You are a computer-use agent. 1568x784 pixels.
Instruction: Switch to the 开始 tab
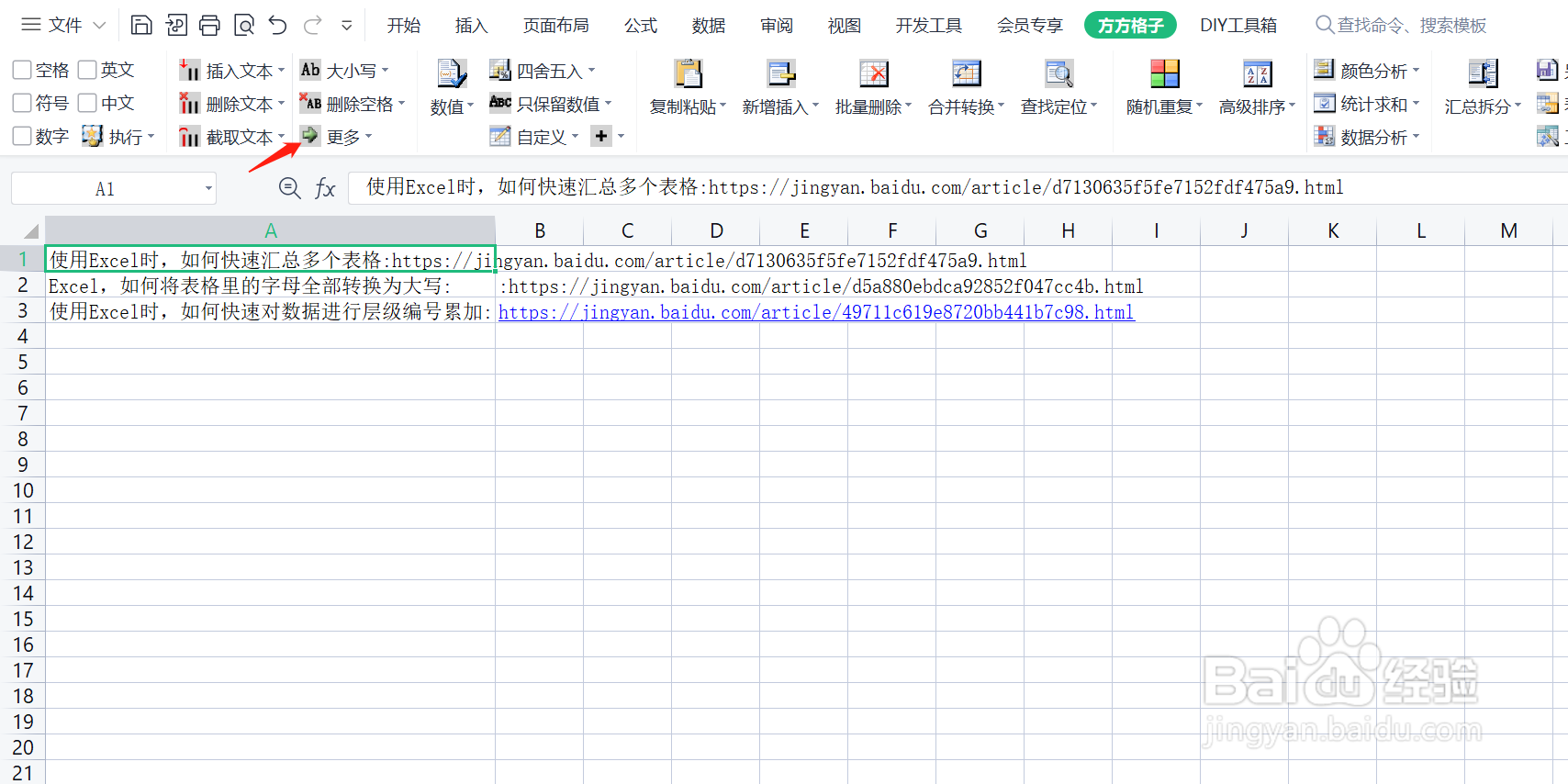point(404,26)
